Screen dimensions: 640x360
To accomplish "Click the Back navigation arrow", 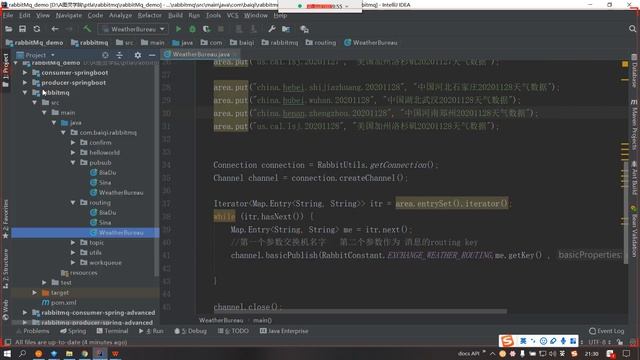I will coord(55,29).
